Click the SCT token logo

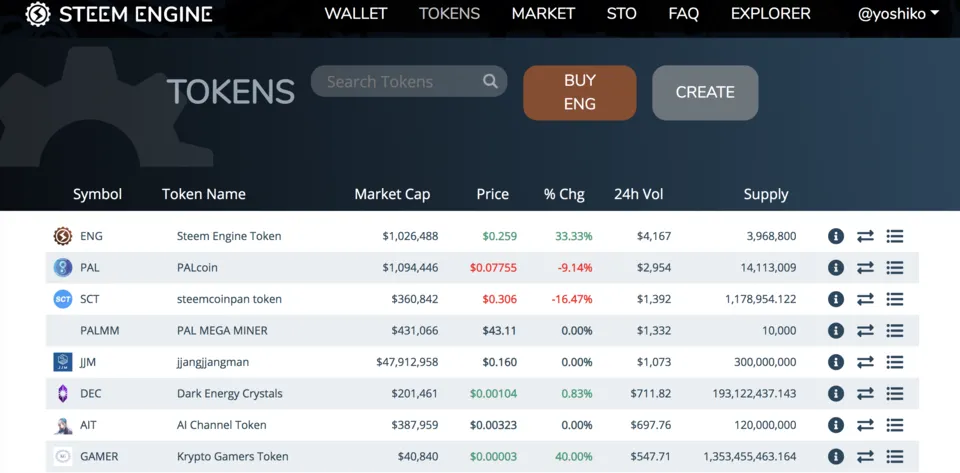tap(62, 299)
